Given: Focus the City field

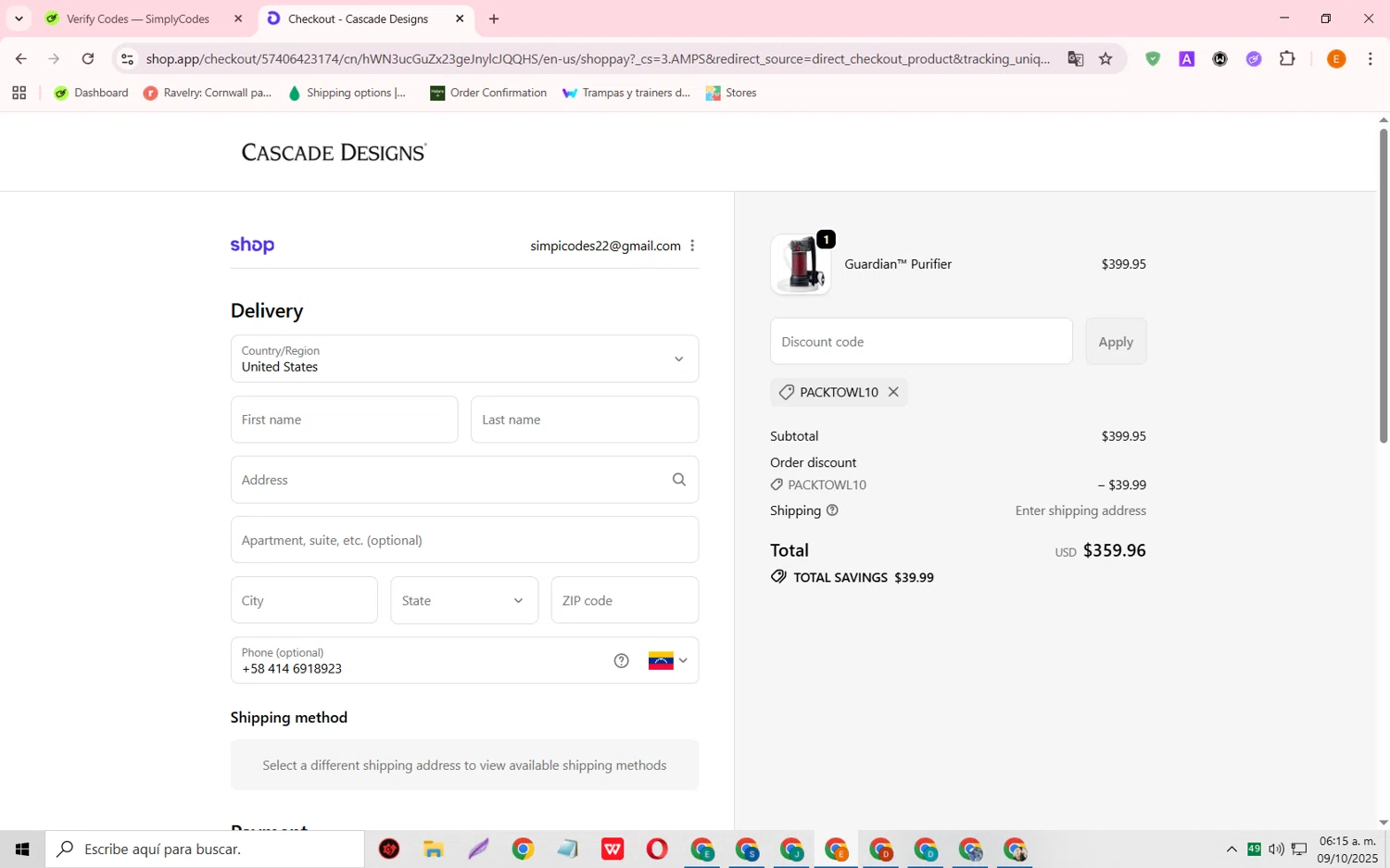Looking at the screenshot, I should click(x=304, y=600).
